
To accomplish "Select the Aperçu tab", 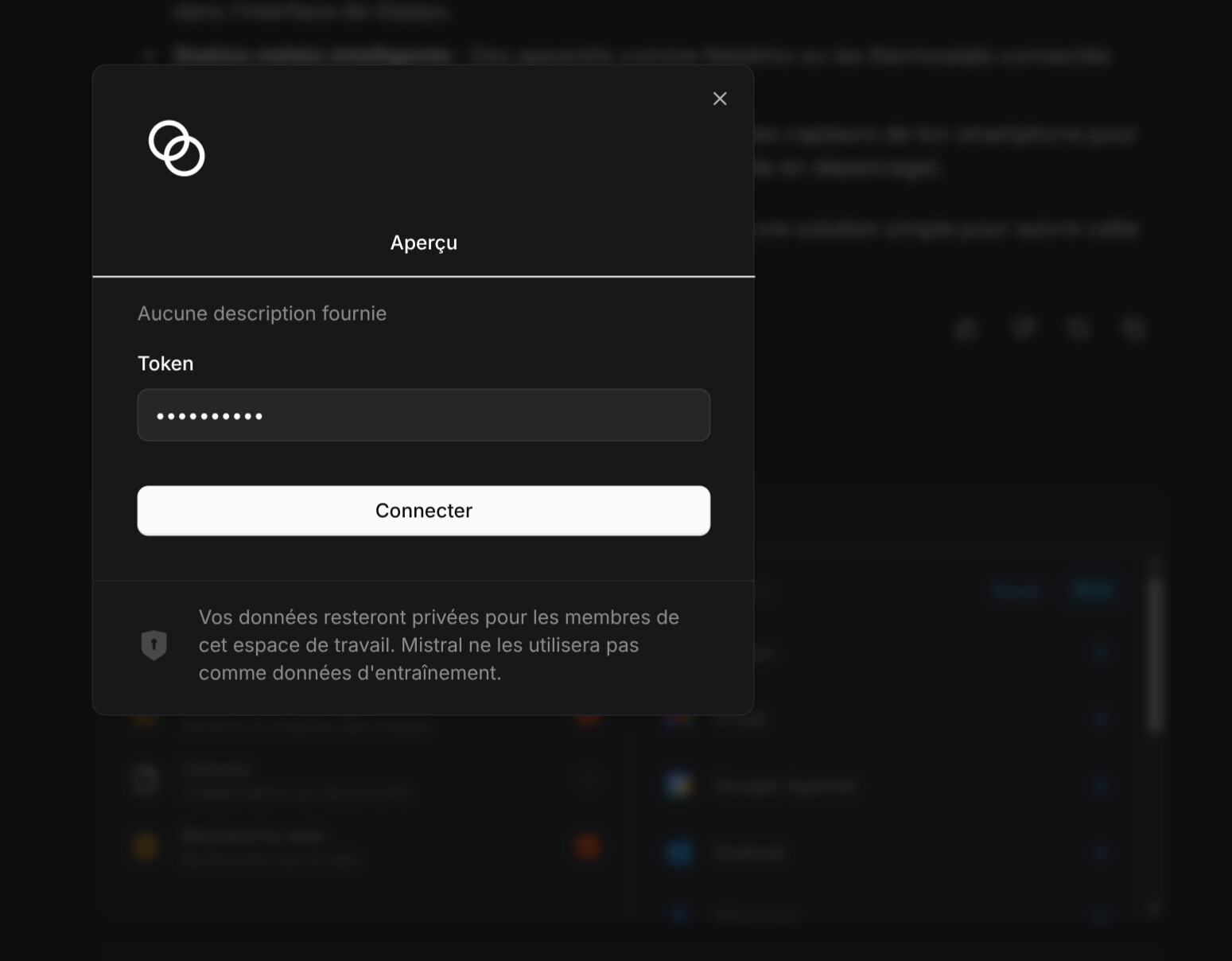I will point(423,243).
